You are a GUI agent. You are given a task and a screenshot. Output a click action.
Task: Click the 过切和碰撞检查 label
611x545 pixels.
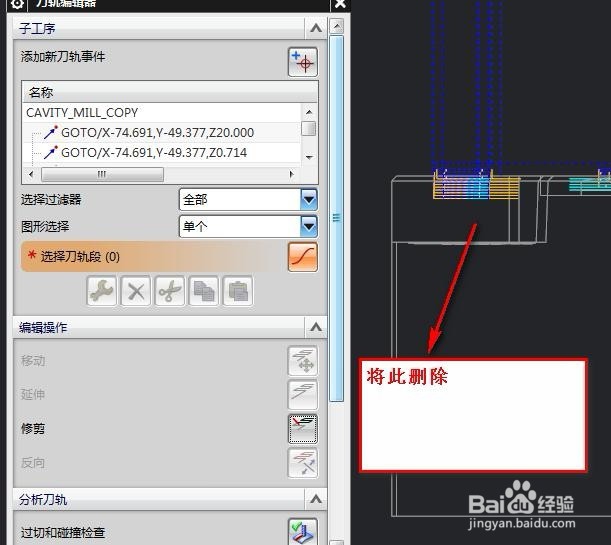tap(63, 532)
